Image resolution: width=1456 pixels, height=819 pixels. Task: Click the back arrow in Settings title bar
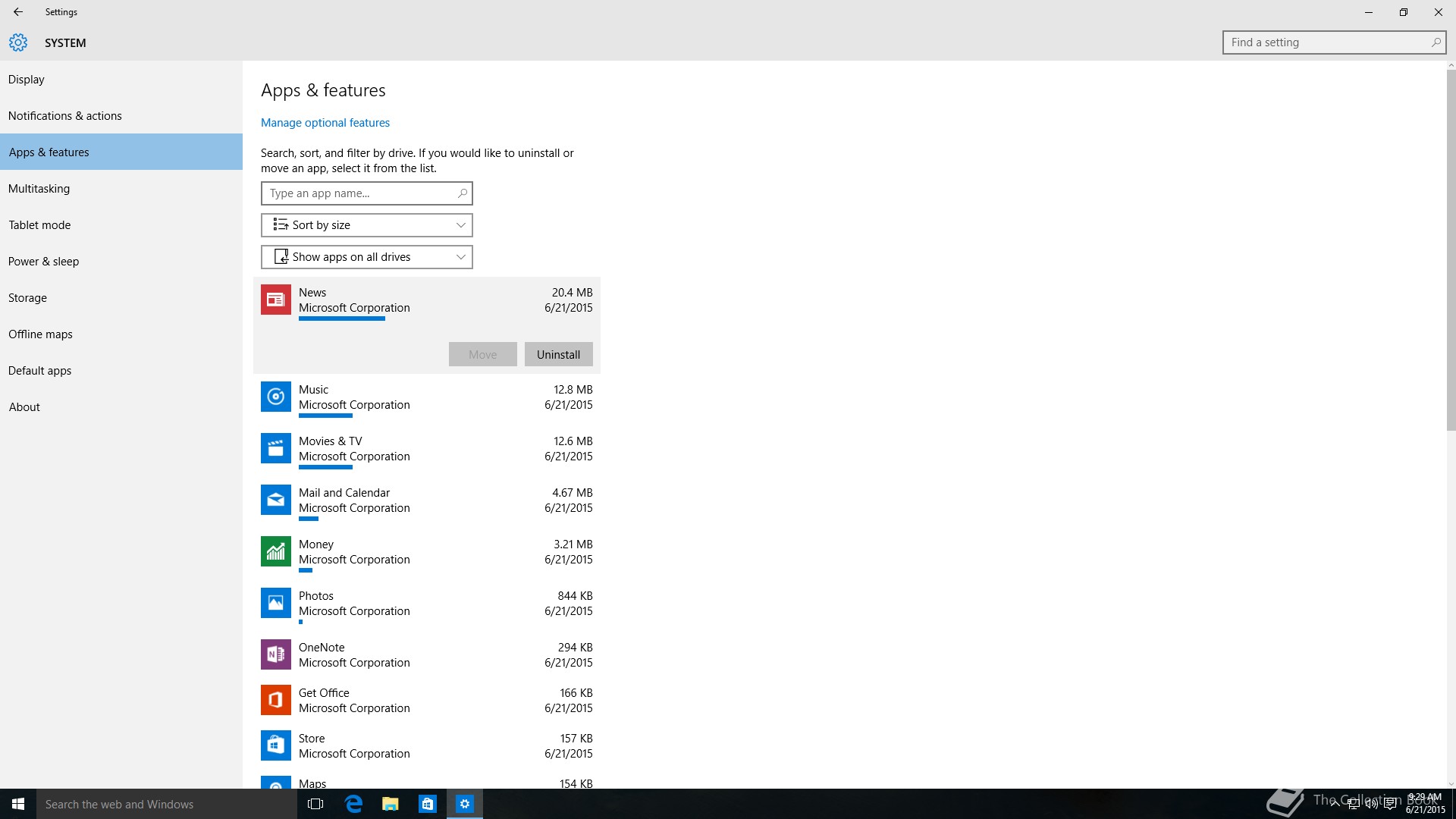(x=18, y=12)
